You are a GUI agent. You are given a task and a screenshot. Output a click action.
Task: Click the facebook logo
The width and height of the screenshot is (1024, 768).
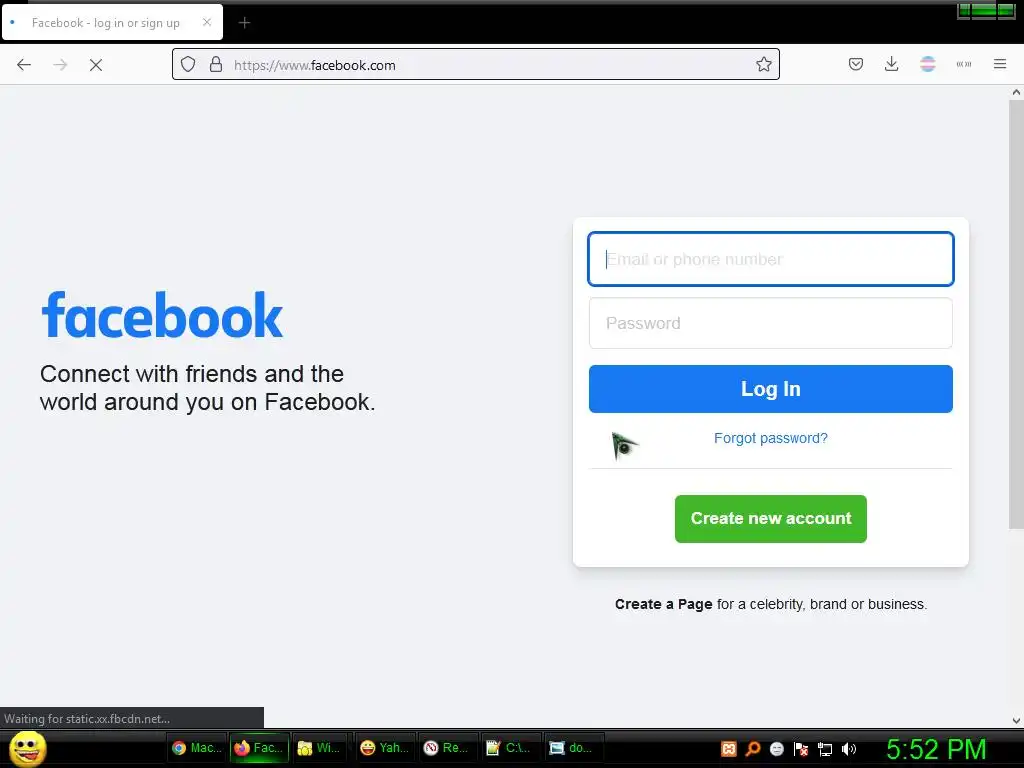point(162,315)
